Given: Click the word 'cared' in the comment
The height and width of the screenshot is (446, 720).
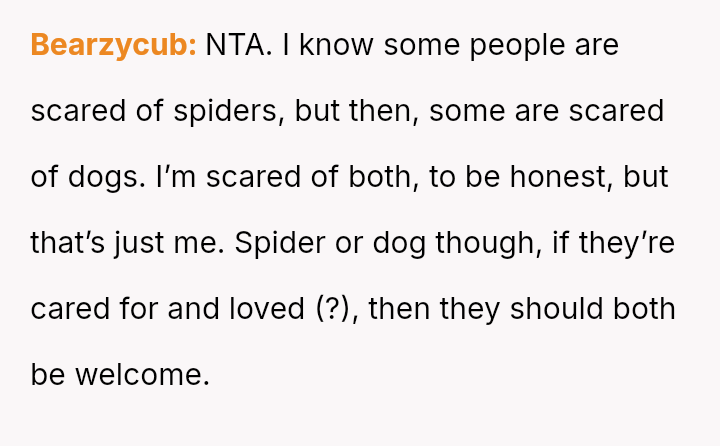Looking at the screenshot, I should [x=67, y=309].
